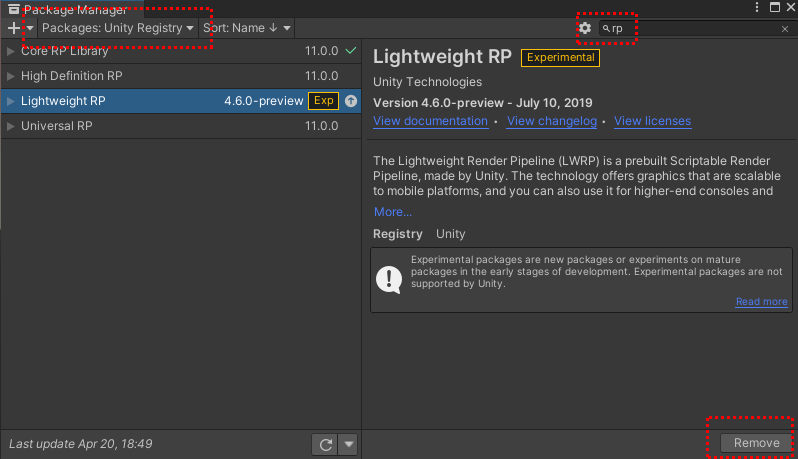Viewport: 798px width, 459px height.
Task: Click the Remove button
Action: tap(756, 443)
